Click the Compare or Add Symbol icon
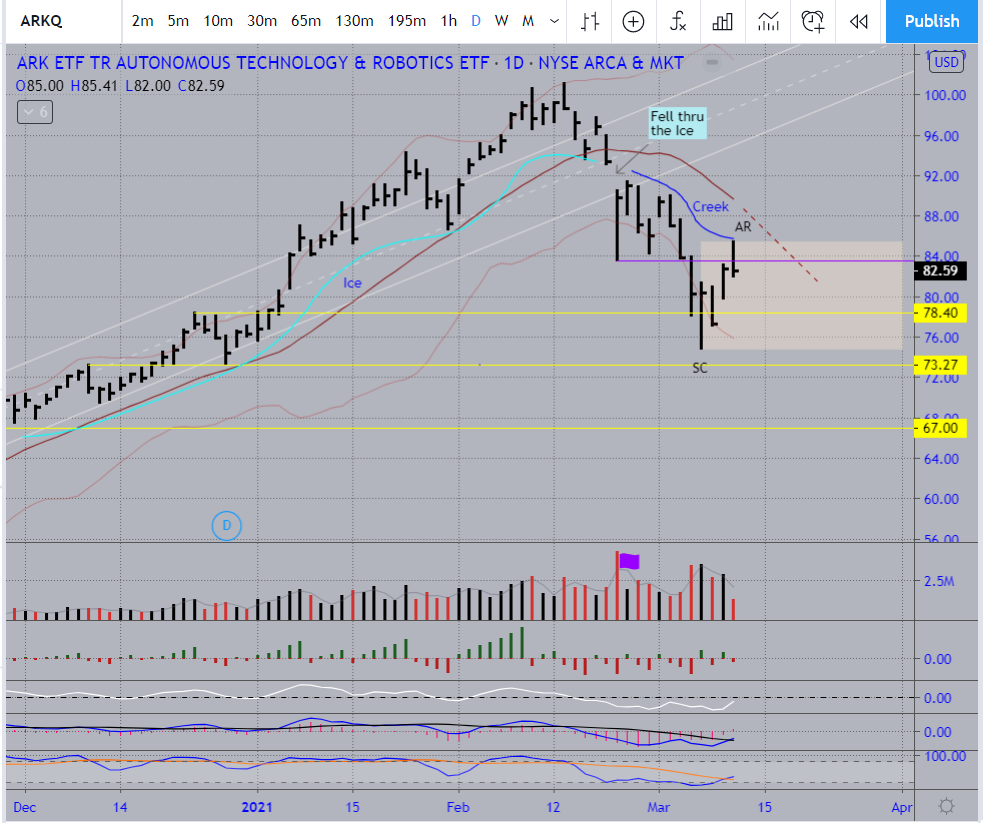The height and width of the screenshot is (823, 983). 633,21
